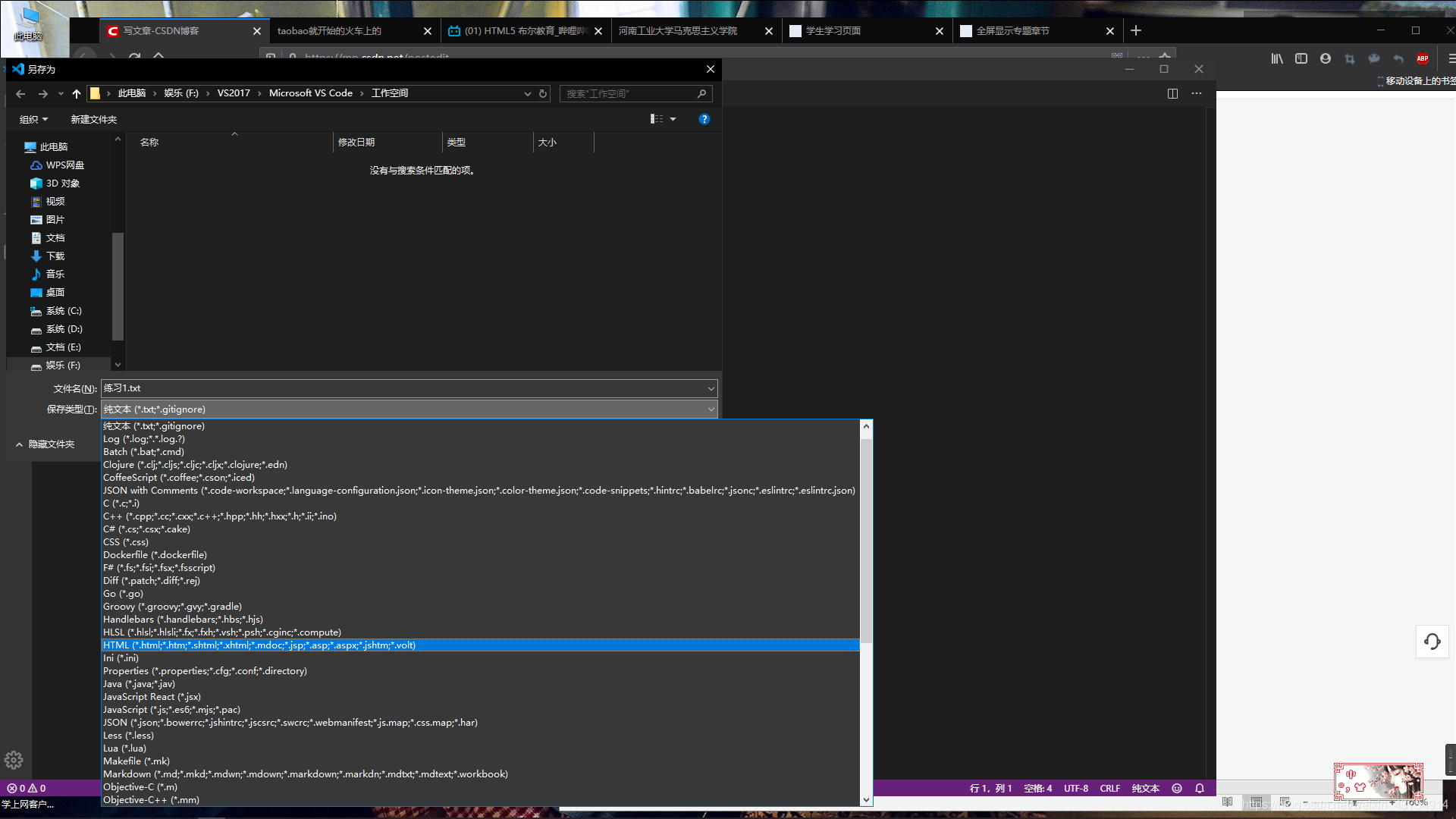
Task: Click the feedback smiley in status bar
Action: point(1177,789)
